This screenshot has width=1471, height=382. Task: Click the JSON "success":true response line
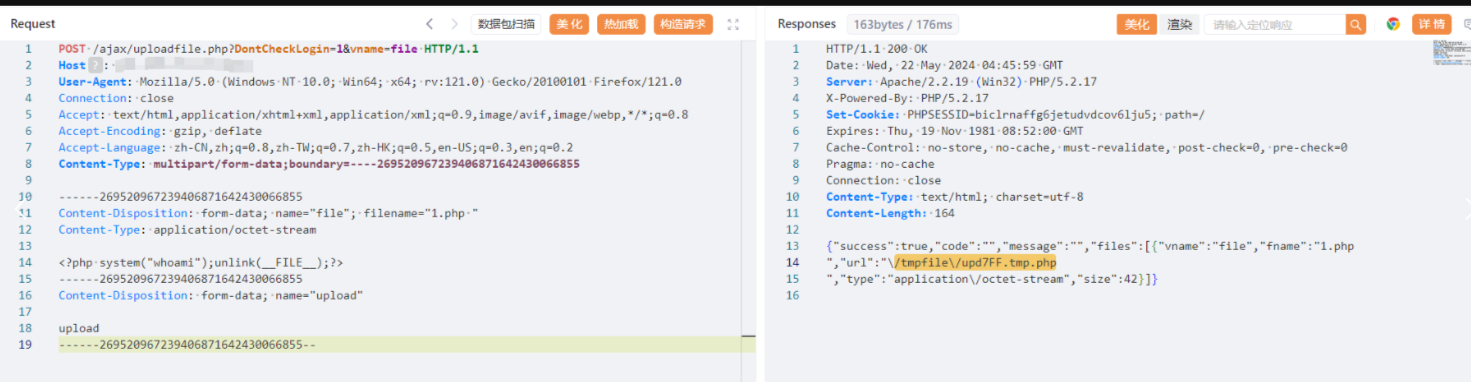1090,246
